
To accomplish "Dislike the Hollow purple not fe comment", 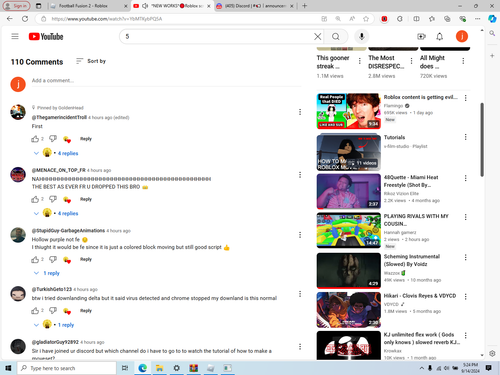I will point(53,259).
